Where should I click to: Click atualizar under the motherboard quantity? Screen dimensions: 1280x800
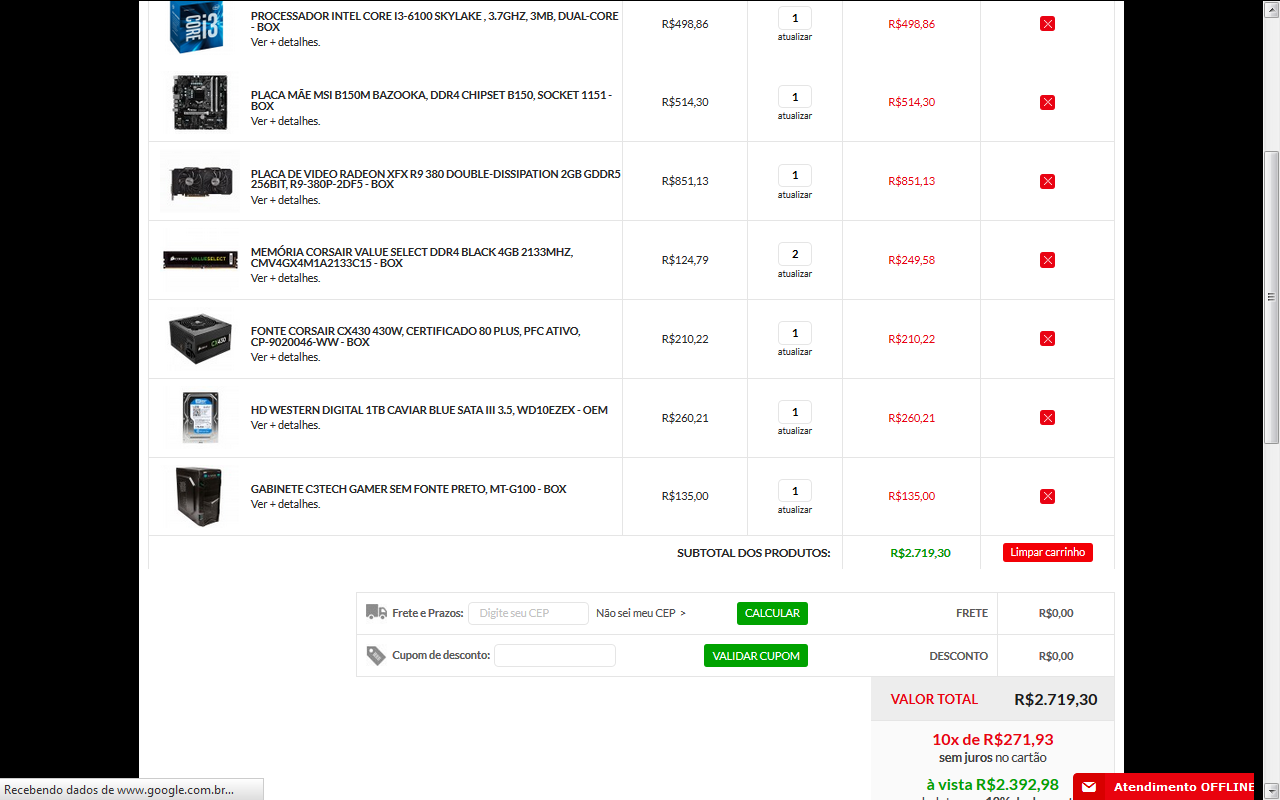(x=795, y=116)
